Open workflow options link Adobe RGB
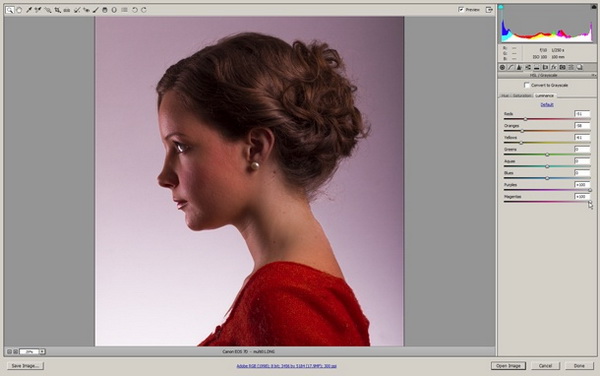Viewport: 600px width, 376px height. (x=286, y=366)
